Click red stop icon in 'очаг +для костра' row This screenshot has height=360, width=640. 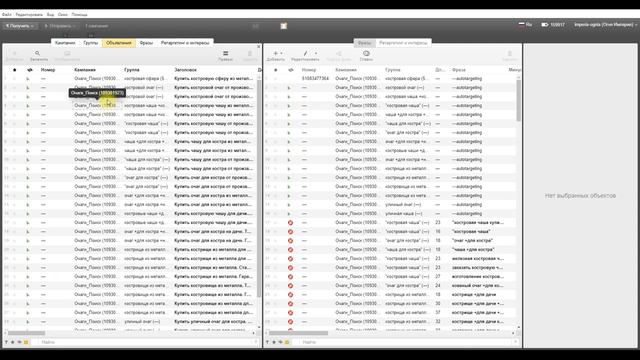290,240
